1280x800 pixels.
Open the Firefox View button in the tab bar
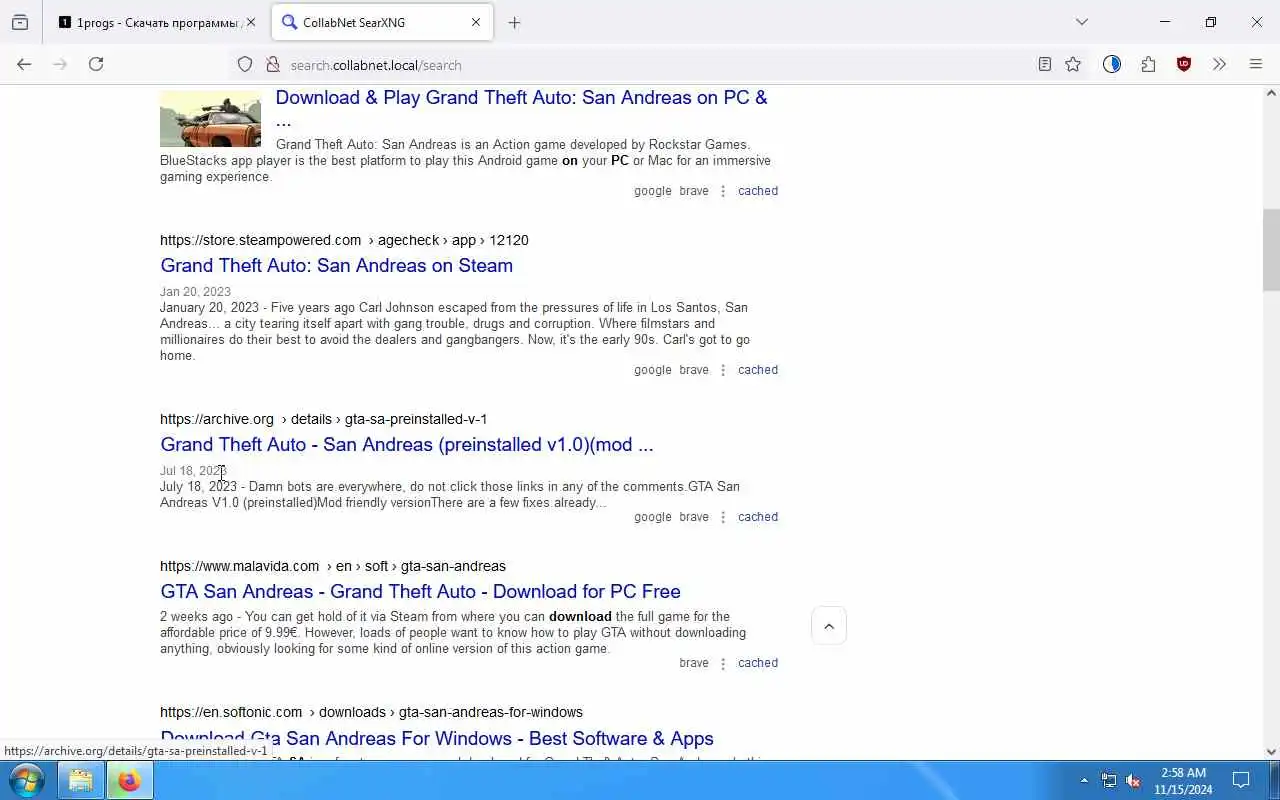tap(20, 22)
